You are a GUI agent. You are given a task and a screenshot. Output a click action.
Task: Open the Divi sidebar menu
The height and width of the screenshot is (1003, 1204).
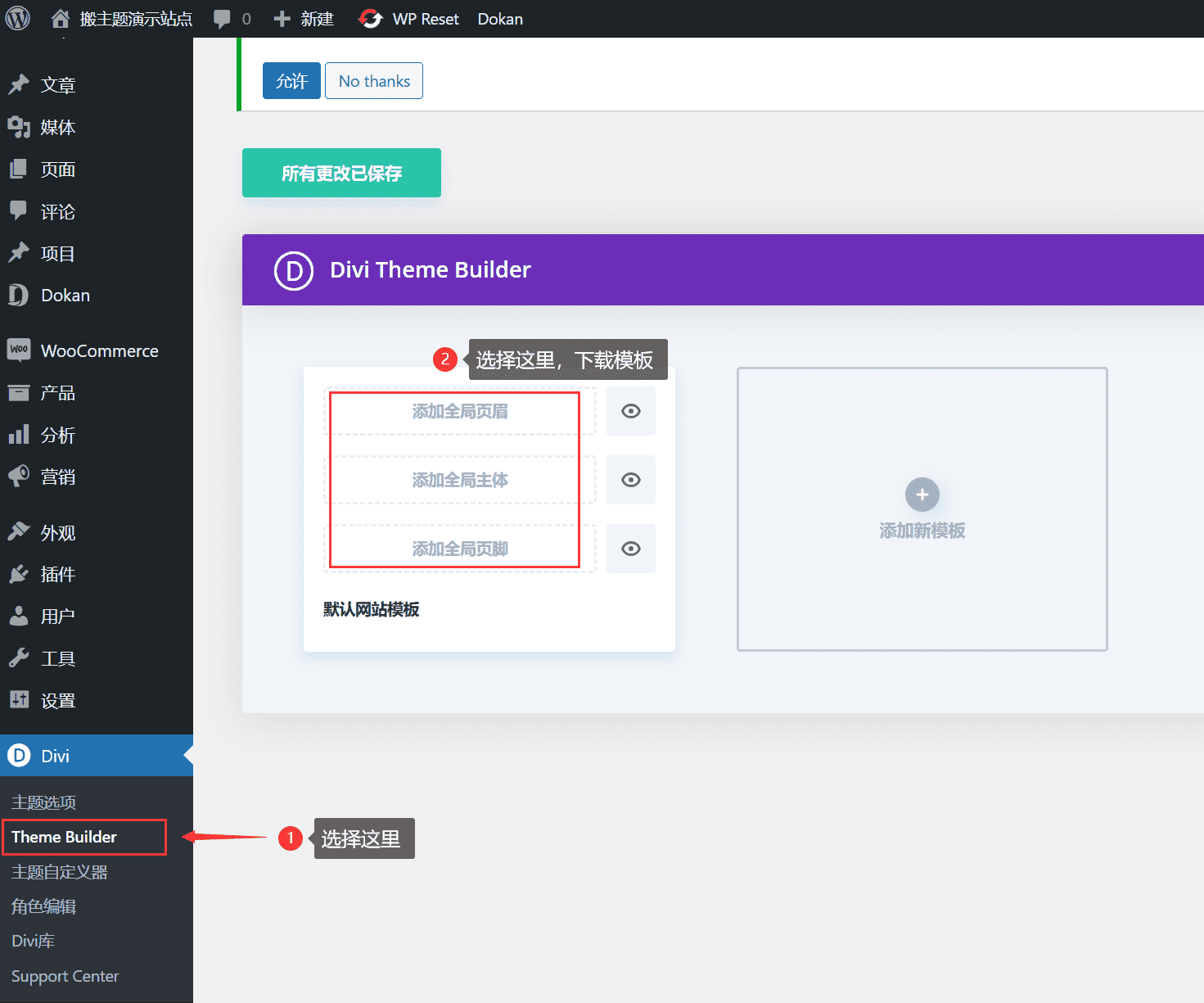(x=97, y=756)
